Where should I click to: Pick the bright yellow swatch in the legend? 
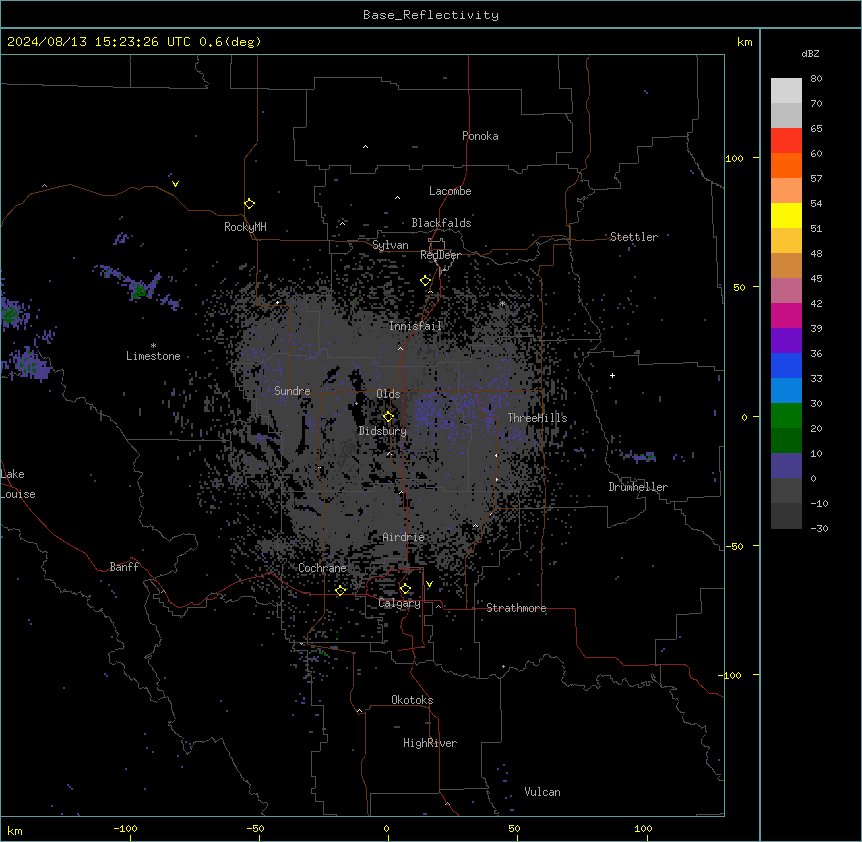coord(786,215)
